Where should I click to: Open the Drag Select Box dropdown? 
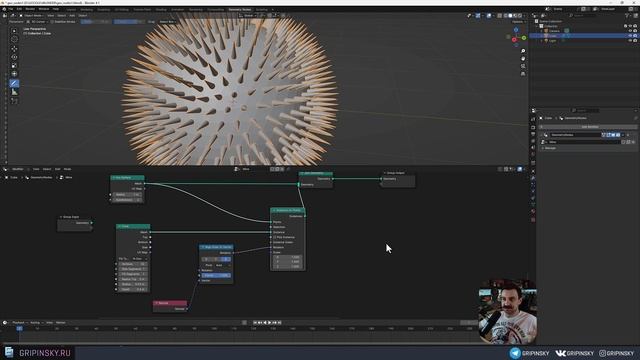(167, 22)
